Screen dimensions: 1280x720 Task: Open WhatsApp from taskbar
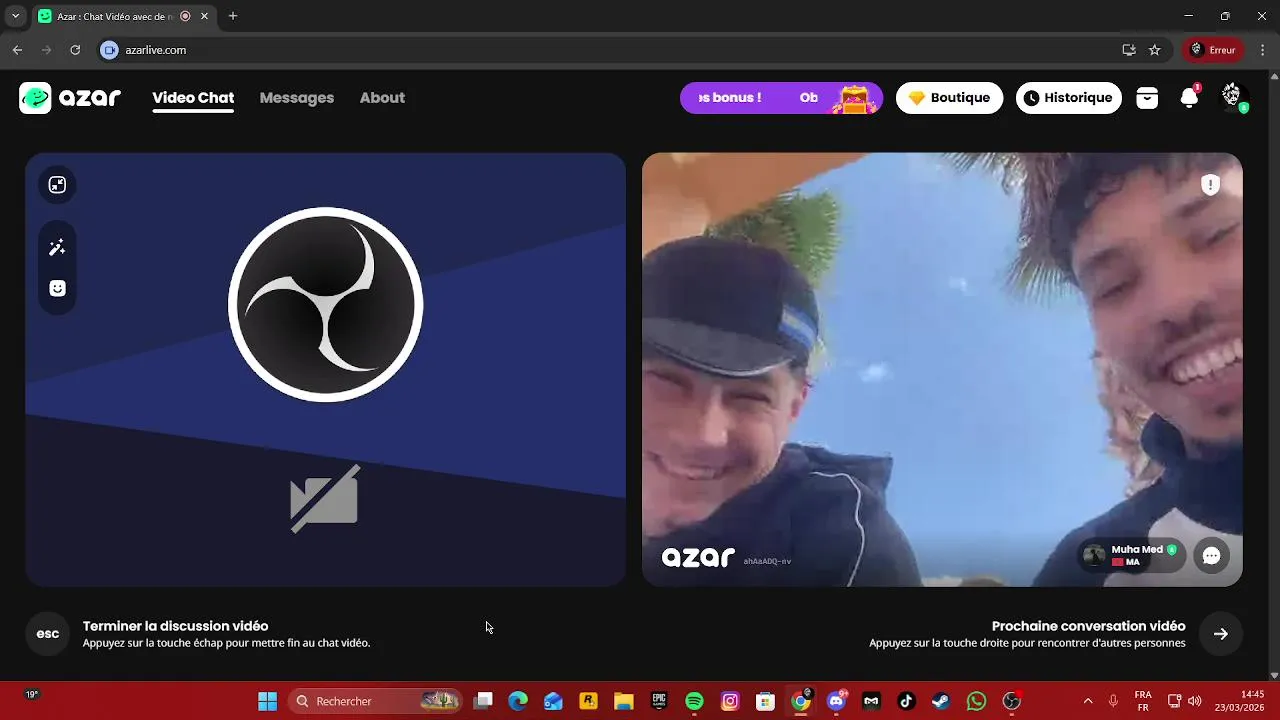point(977,701)
